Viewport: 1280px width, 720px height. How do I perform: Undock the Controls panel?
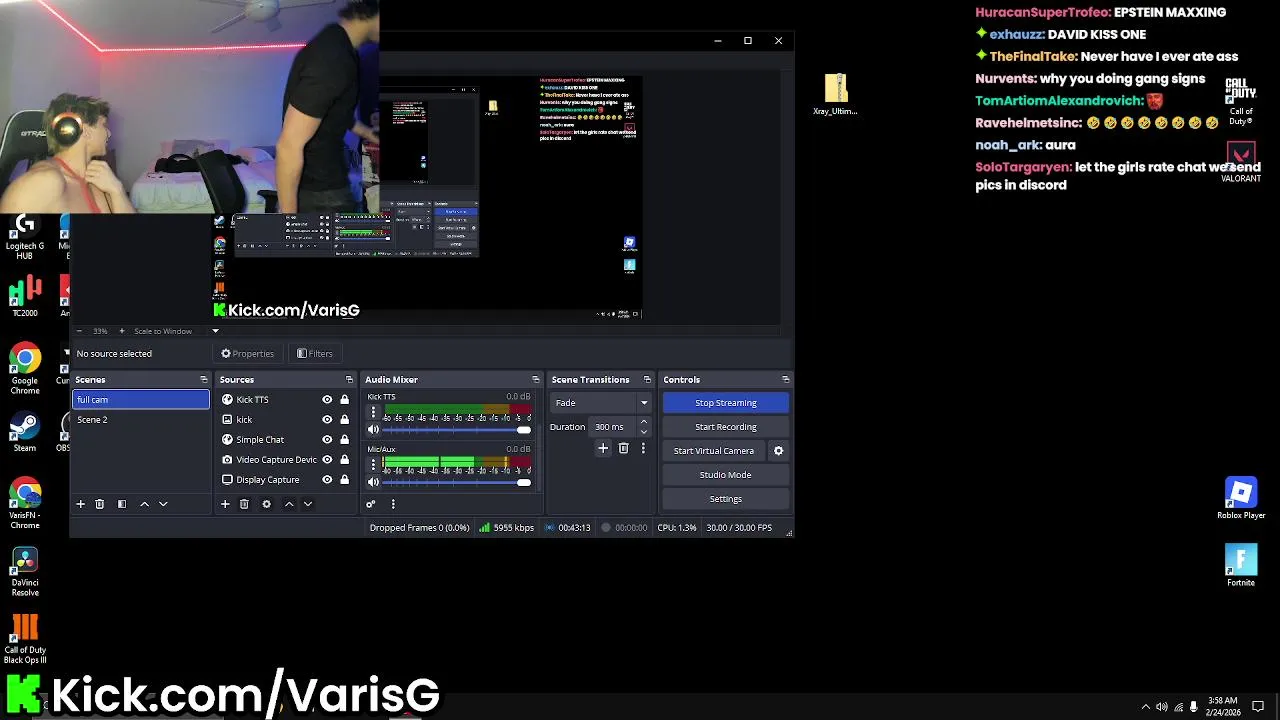[x=785, y=380]
